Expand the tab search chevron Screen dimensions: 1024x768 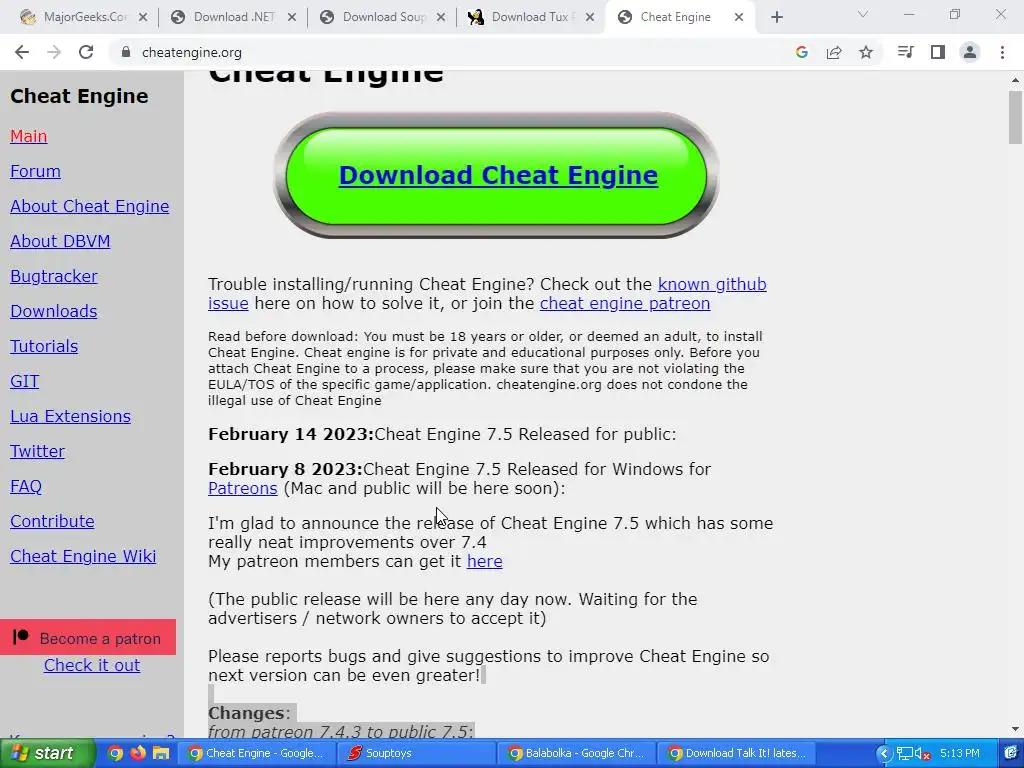pos(862,14)
